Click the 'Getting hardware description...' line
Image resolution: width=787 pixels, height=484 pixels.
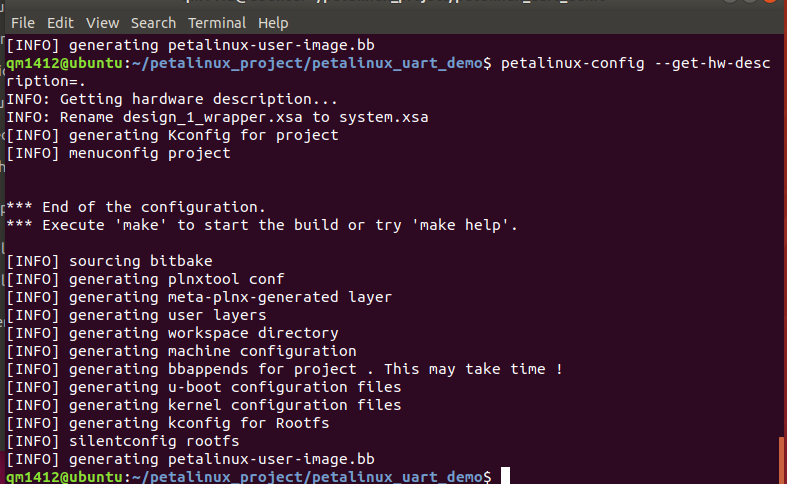(x=172, y=99)
